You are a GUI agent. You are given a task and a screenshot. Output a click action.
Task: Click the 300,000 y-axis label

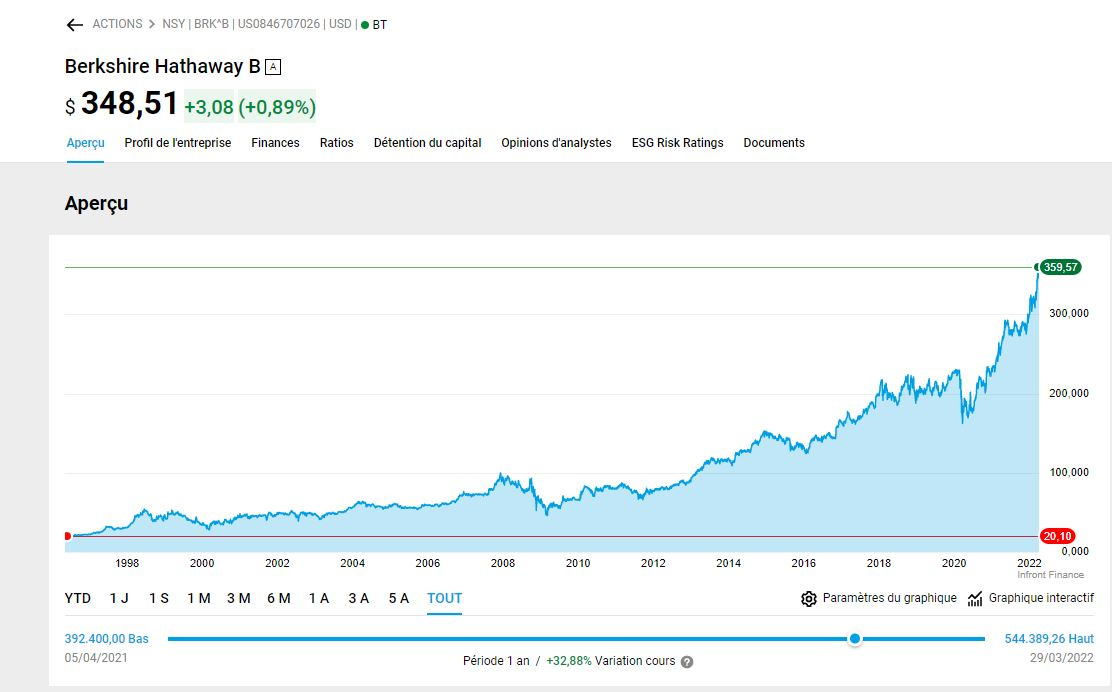coord(1069,313)
